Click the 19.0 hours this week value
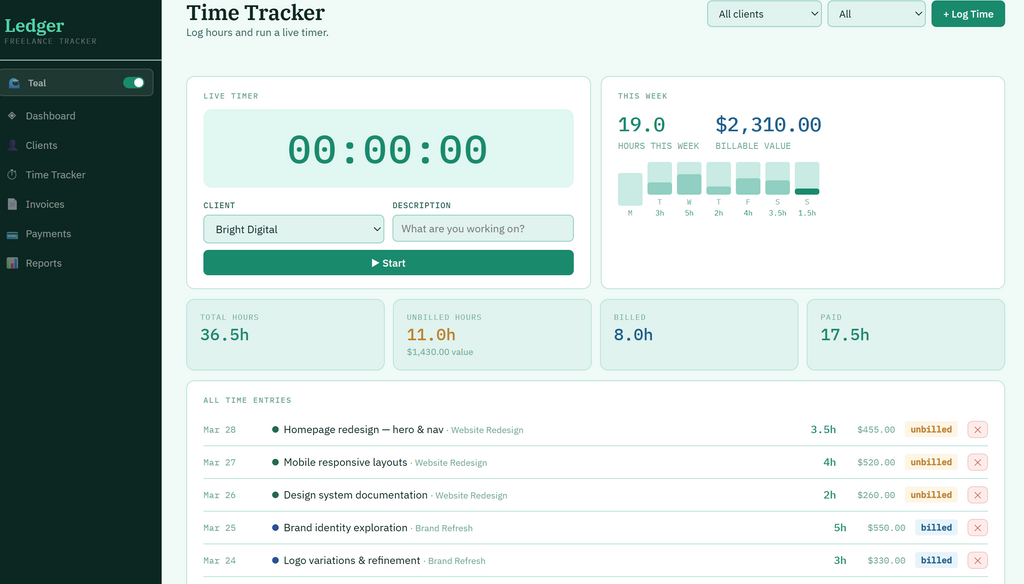This screenshot has height=584, width=1024. pos(641,124)
